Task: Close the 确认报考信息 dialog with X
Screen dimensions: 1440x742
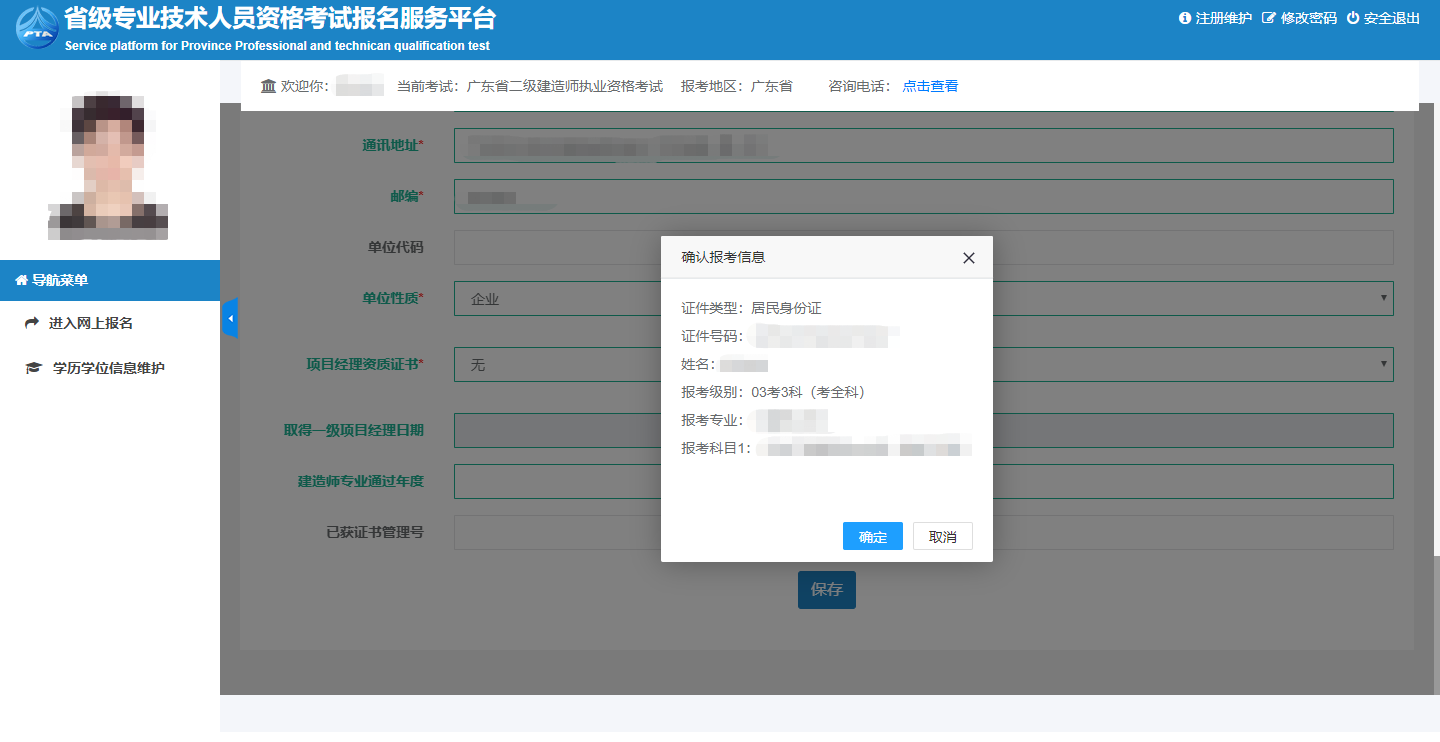Action: (x=968, y=258)
